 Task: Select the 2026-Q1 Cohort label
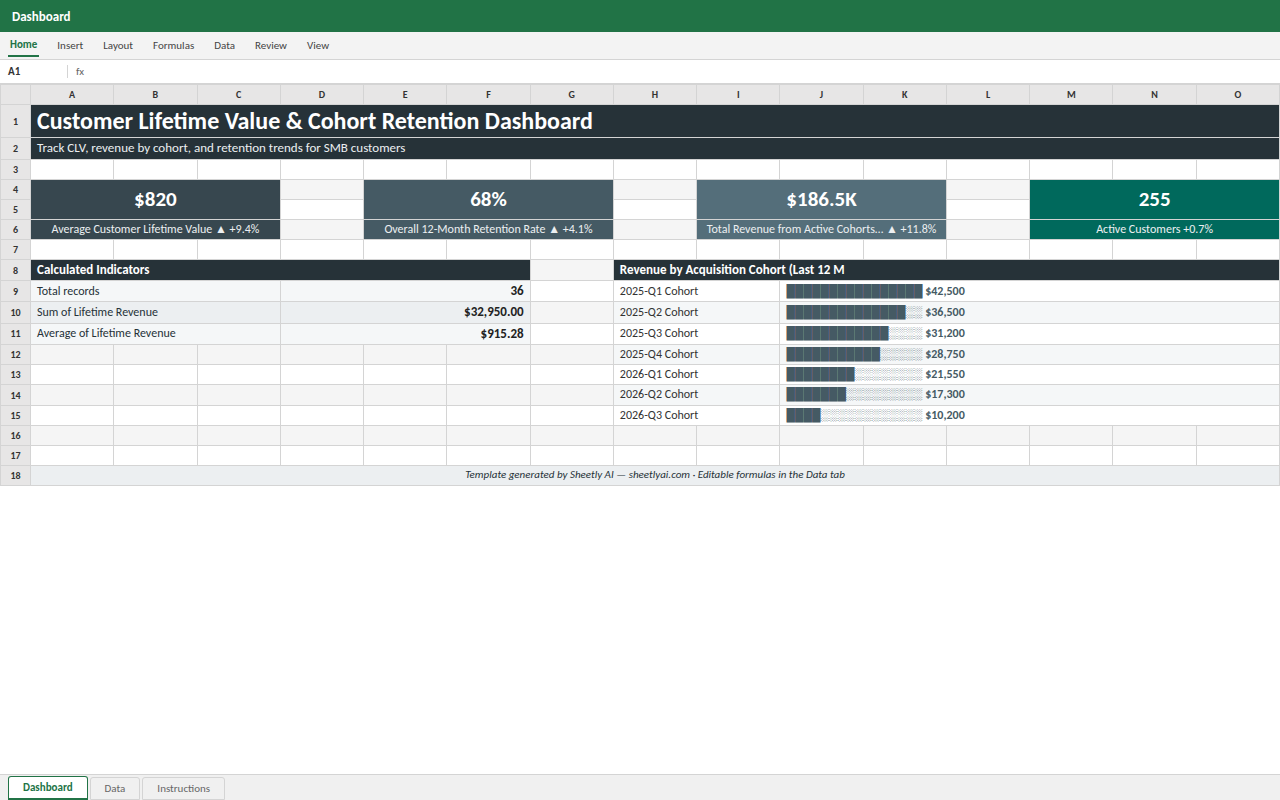click(696, 374)
